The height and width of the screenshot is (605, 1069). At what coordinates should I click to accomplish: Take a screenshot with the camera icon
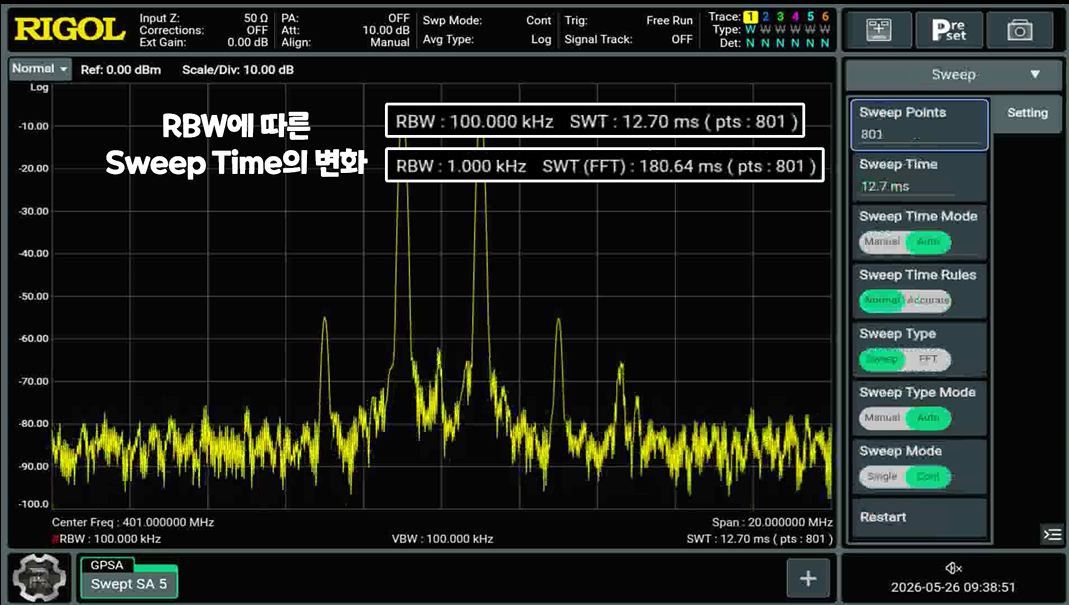click(x=1019, y=30)
